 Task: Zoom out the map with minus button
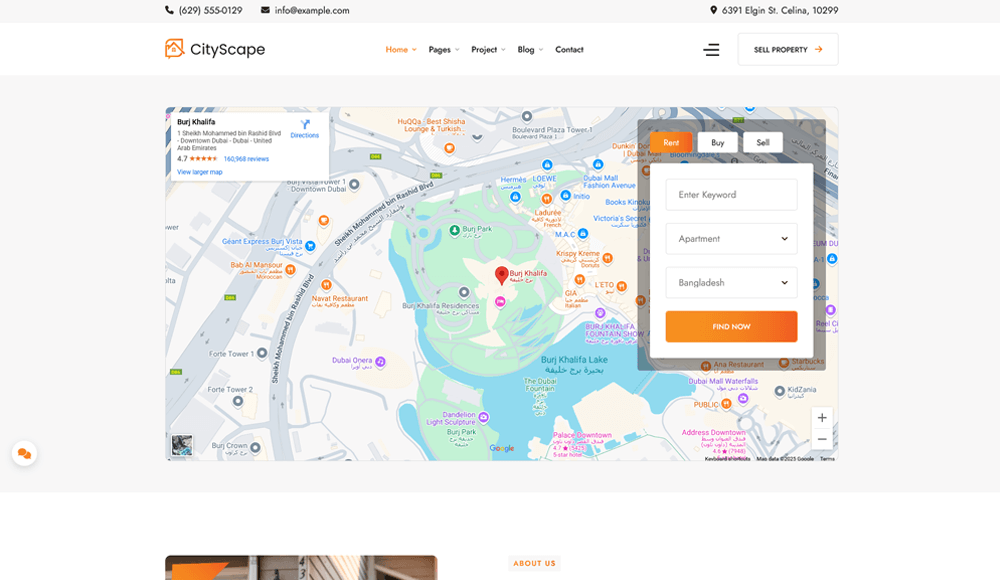[822, 439]
